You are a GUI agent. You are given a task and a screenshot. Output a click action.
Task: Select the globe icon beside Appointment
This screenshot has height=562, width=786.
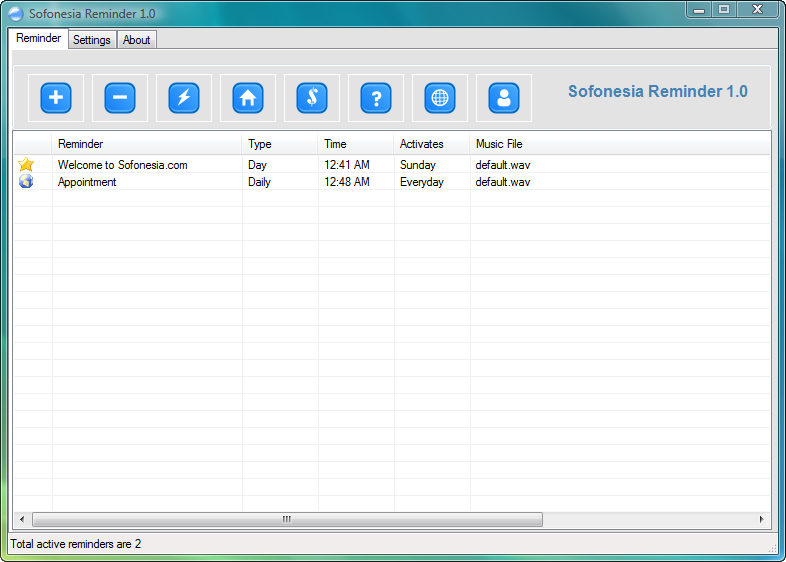coord(26,182)
